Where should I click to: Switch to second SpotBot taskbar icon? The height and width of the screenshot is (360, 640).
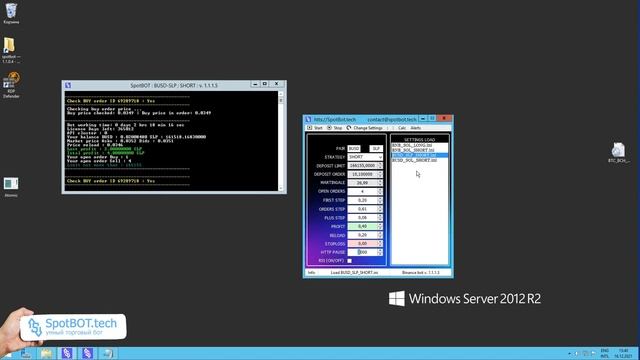point(87,353)
